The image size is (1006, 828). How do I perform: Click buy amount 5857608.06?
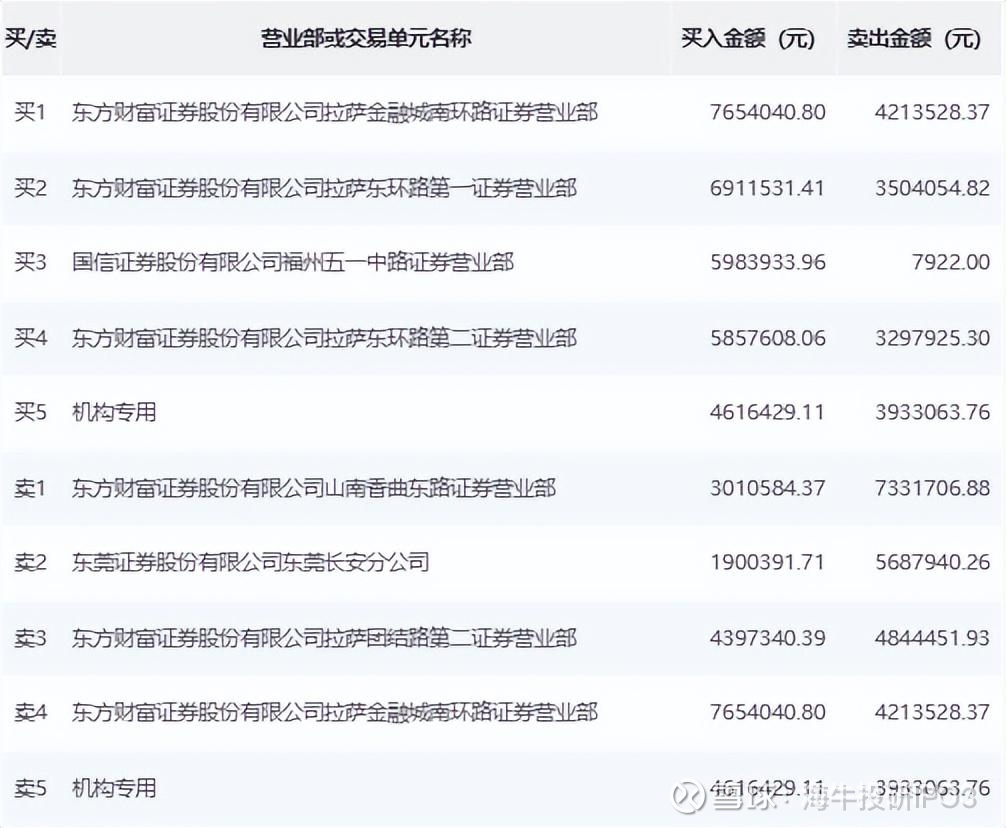[767, 337]
